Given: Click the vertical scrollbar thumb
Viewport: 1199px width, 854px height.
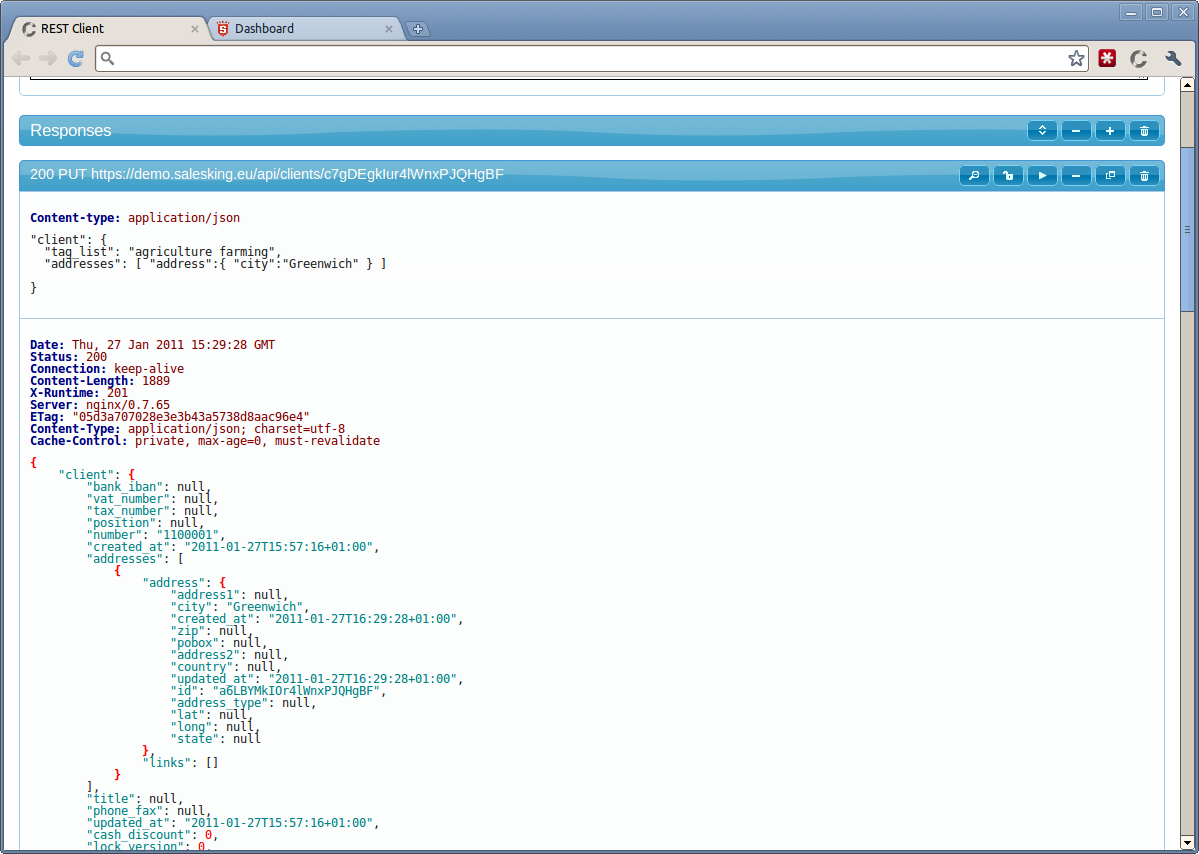Looking at the screenshot, I should (x=1187, y=229).
